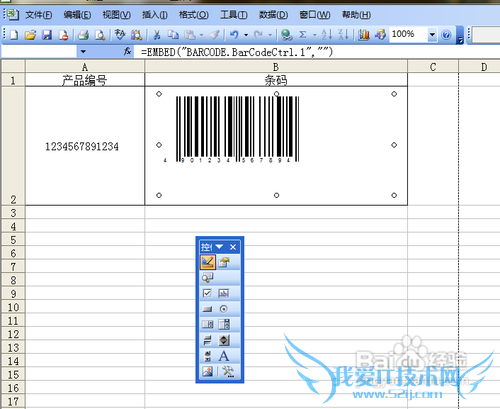Image resolution: width=500 pixels, height=409 pixels.
Task: Select the Combo Box control tool
Action: tap(224, 324)
